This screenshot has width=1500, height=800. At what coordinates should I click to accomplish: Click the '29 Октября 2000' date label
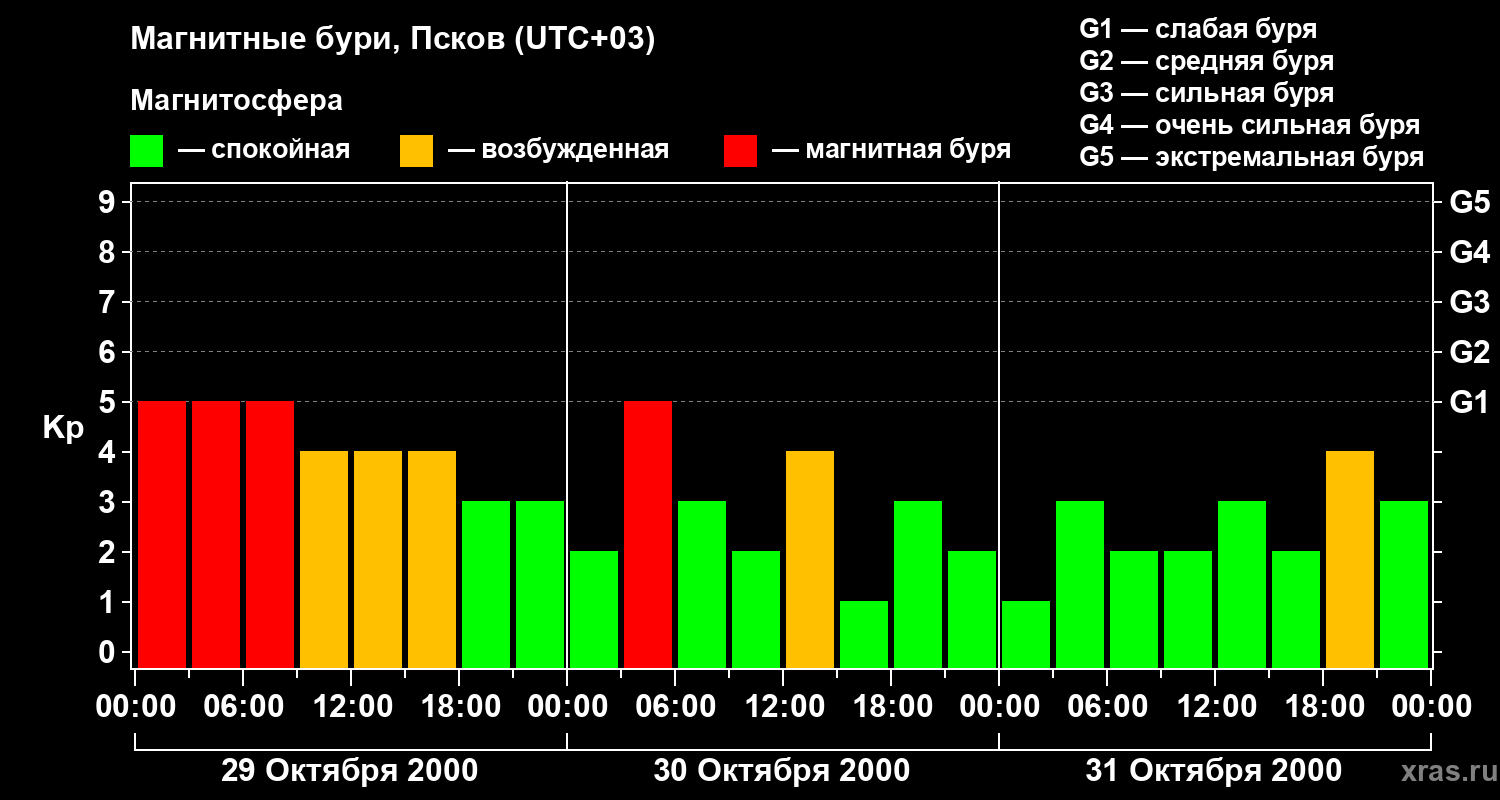[x=350, y=771]
